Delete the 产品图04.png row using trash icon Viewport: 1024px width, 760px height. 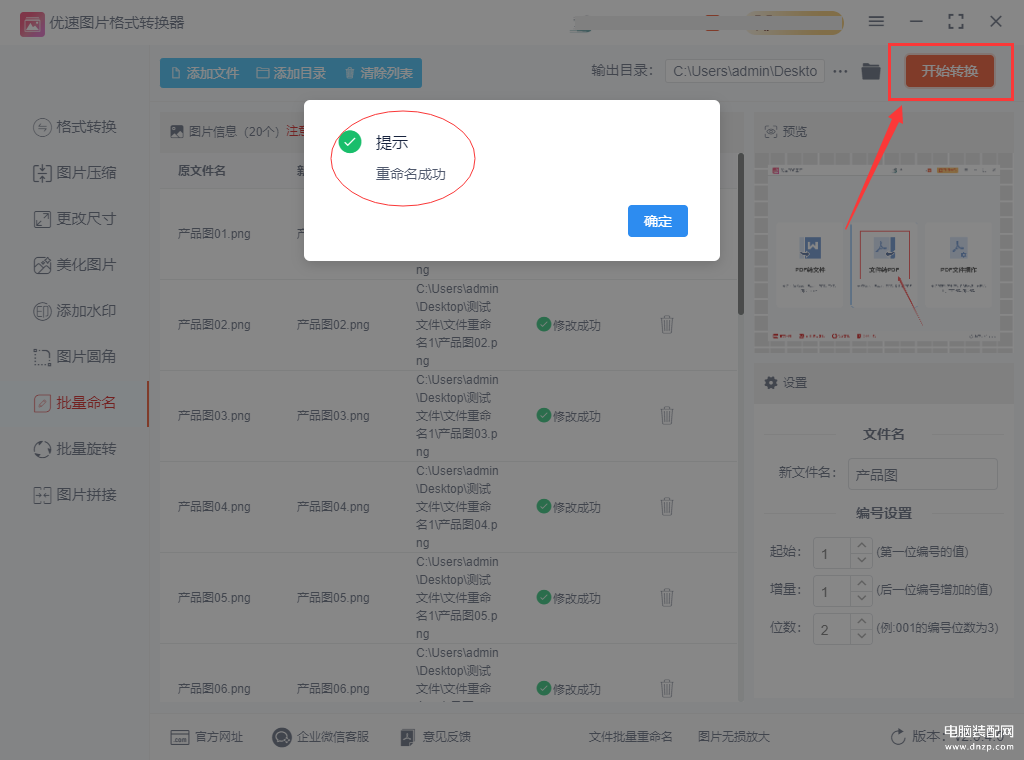667,507
